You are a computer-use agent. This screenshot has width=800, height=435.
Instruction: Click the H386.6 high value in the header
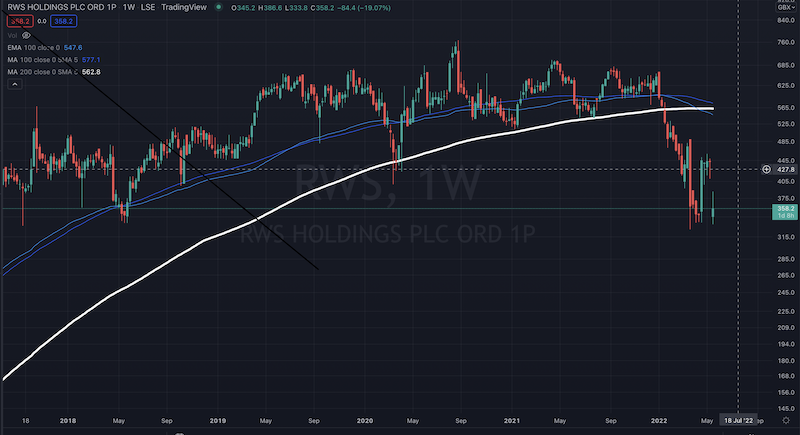[270, 8]
